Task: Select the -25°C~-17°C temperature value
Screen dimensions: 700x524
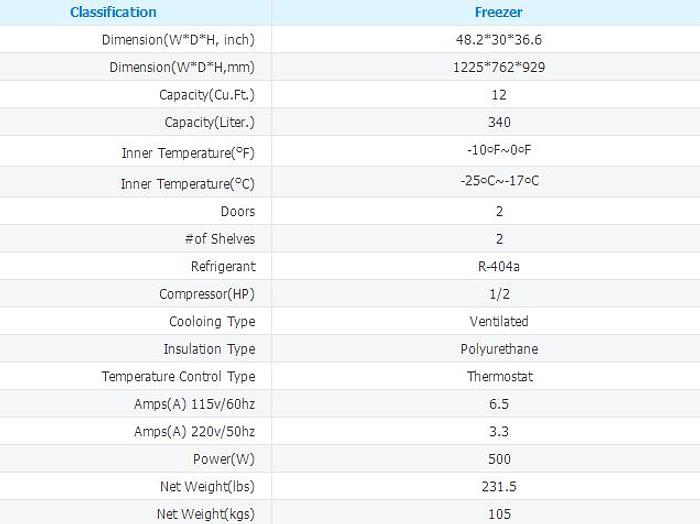Action: point(499,183)
